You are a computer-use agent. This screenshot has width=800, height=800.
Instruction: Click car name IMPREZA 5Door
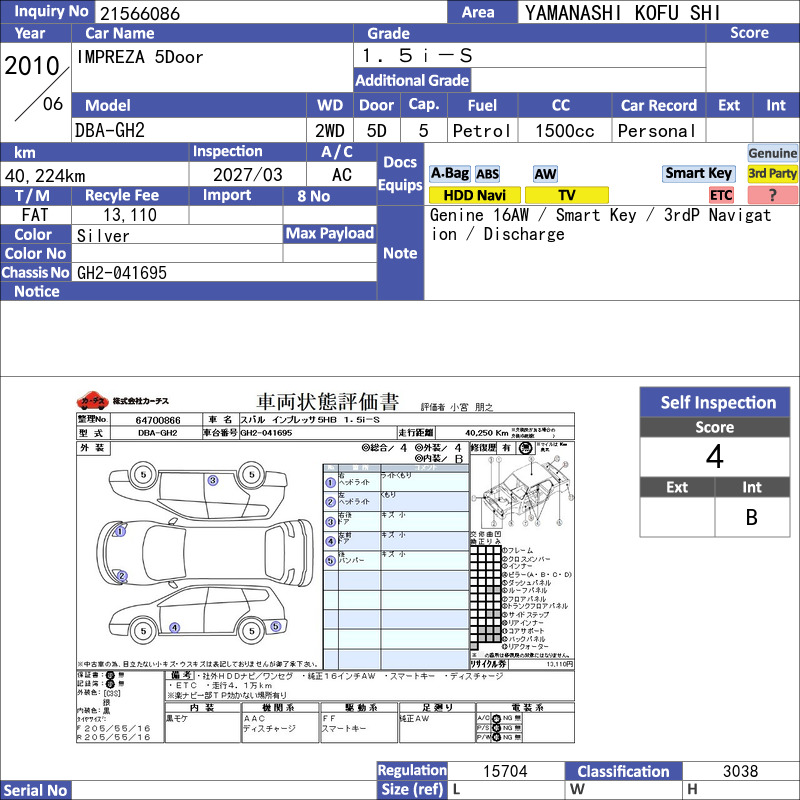[x=140, y=57]
